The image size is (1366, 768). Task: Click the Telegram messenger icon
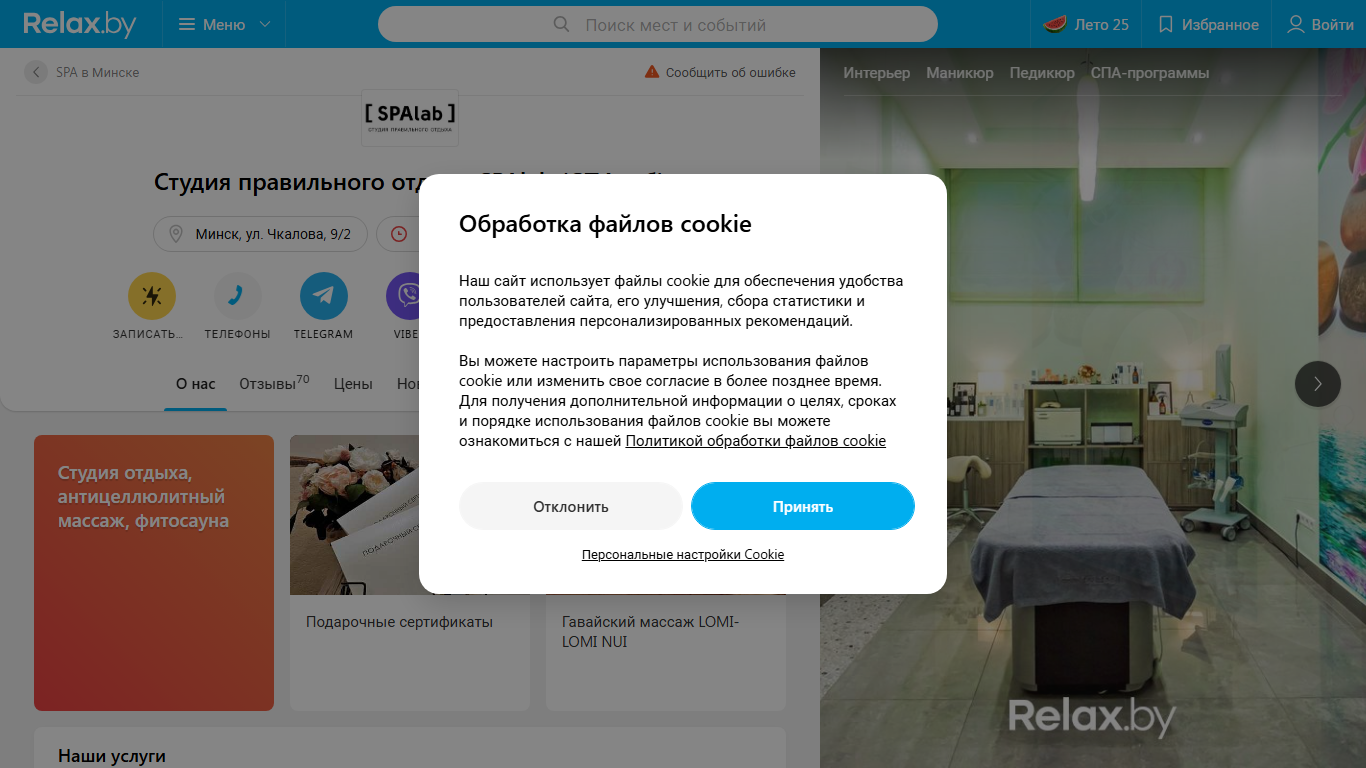324,296
